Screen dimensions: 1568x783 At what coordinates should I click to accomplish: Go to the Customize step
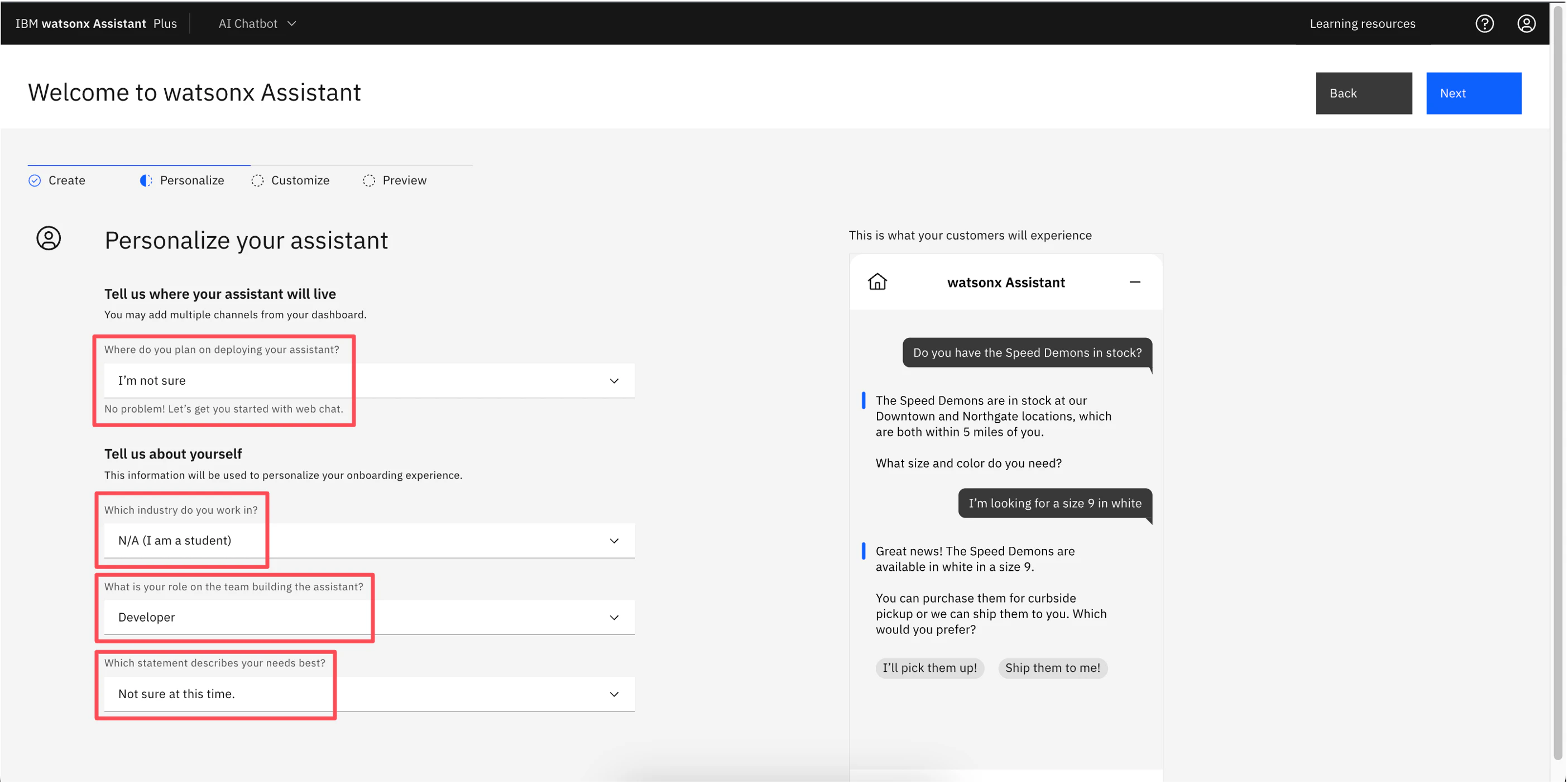point(300,180)
